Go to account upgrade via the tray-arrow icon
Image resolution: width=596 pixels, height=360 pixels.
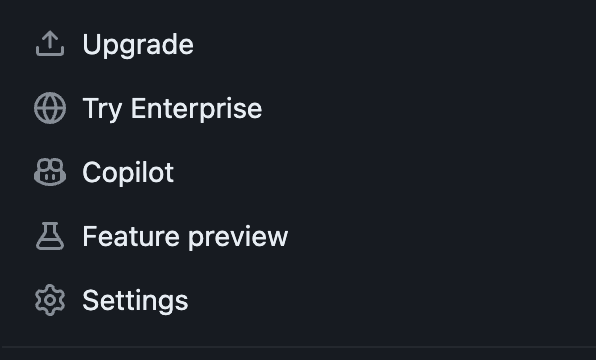[x=50, y=44]
